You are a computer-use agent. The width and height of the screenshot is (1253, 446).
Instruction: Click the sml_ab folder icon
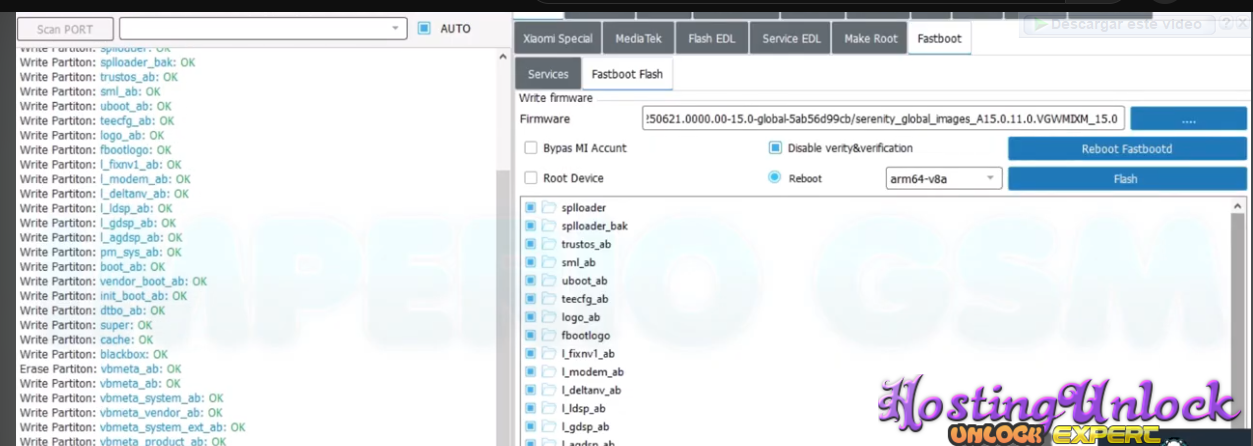click(x=549, y=262)
